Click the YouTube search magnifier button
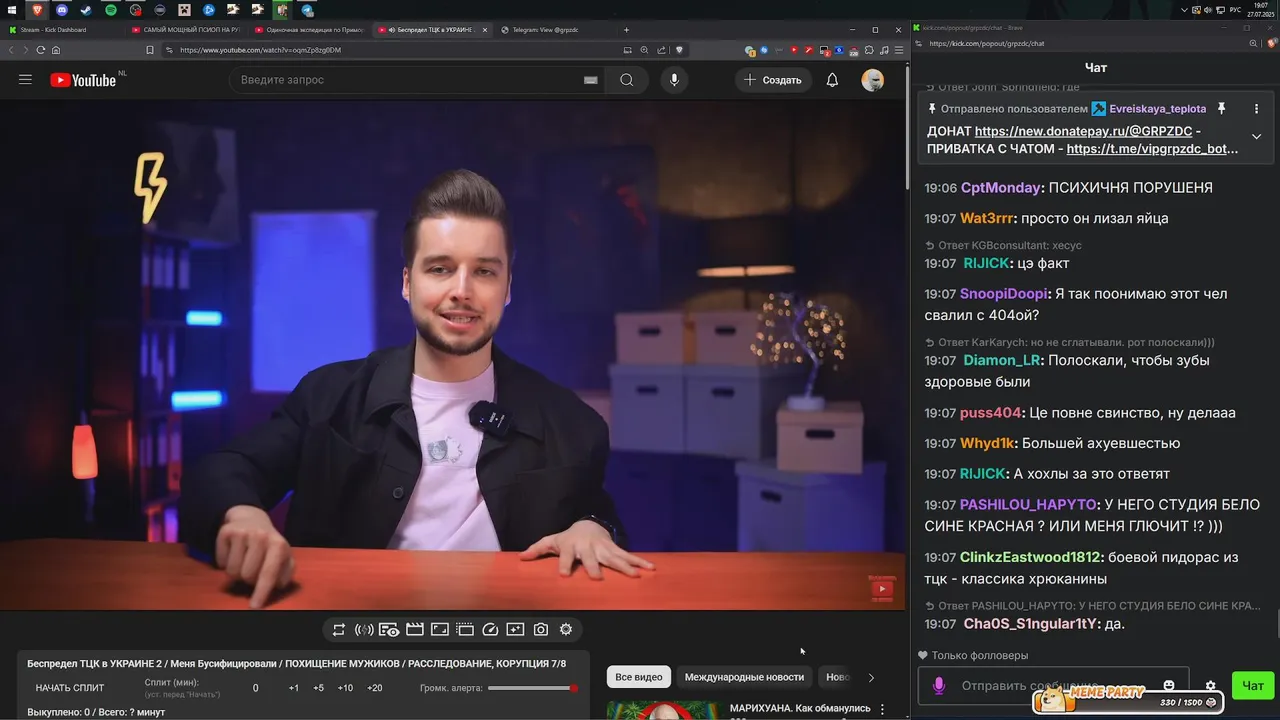The height and width of the screenshot is (720, 1280). coord(626,80)
